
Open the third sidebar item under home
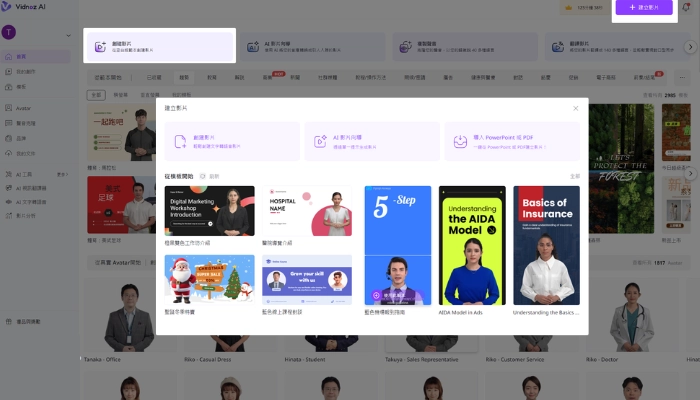click(x=36, y=87)
